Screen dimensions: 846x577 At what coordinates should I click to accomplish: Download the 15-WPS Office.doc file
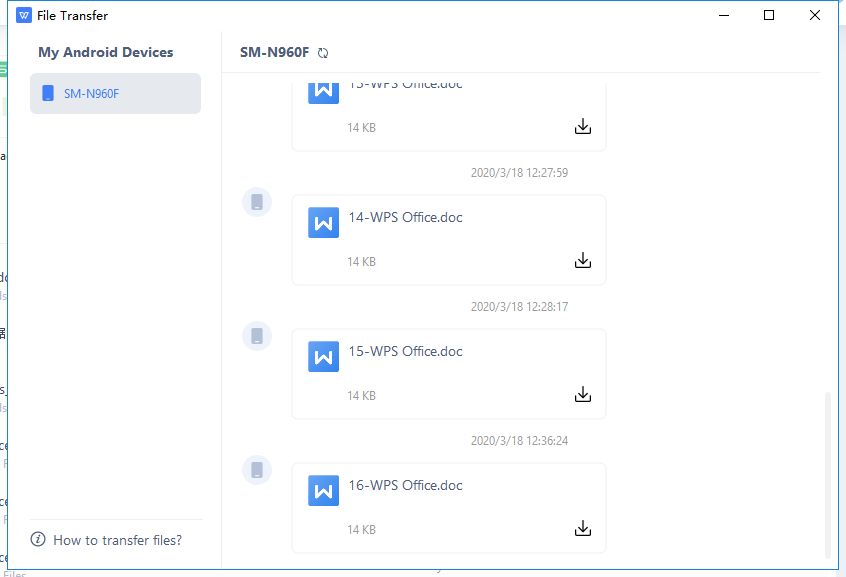[583, 395]
